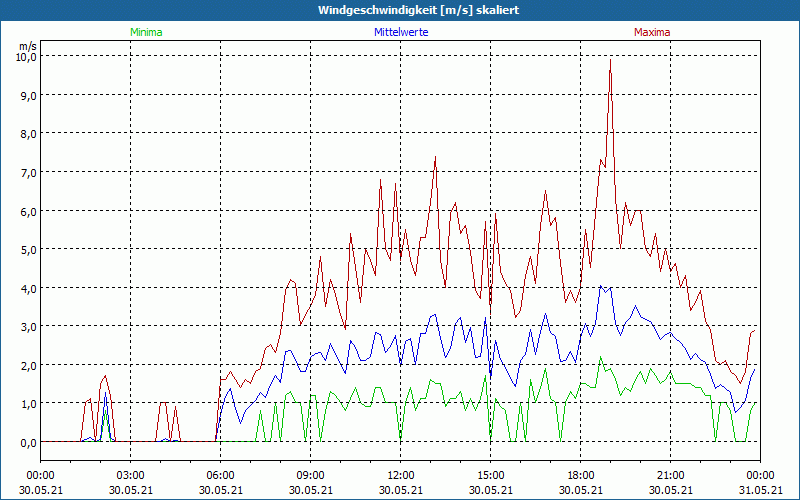Click the 7,0 y-axis value
The image size is (800, 500).
29,172
